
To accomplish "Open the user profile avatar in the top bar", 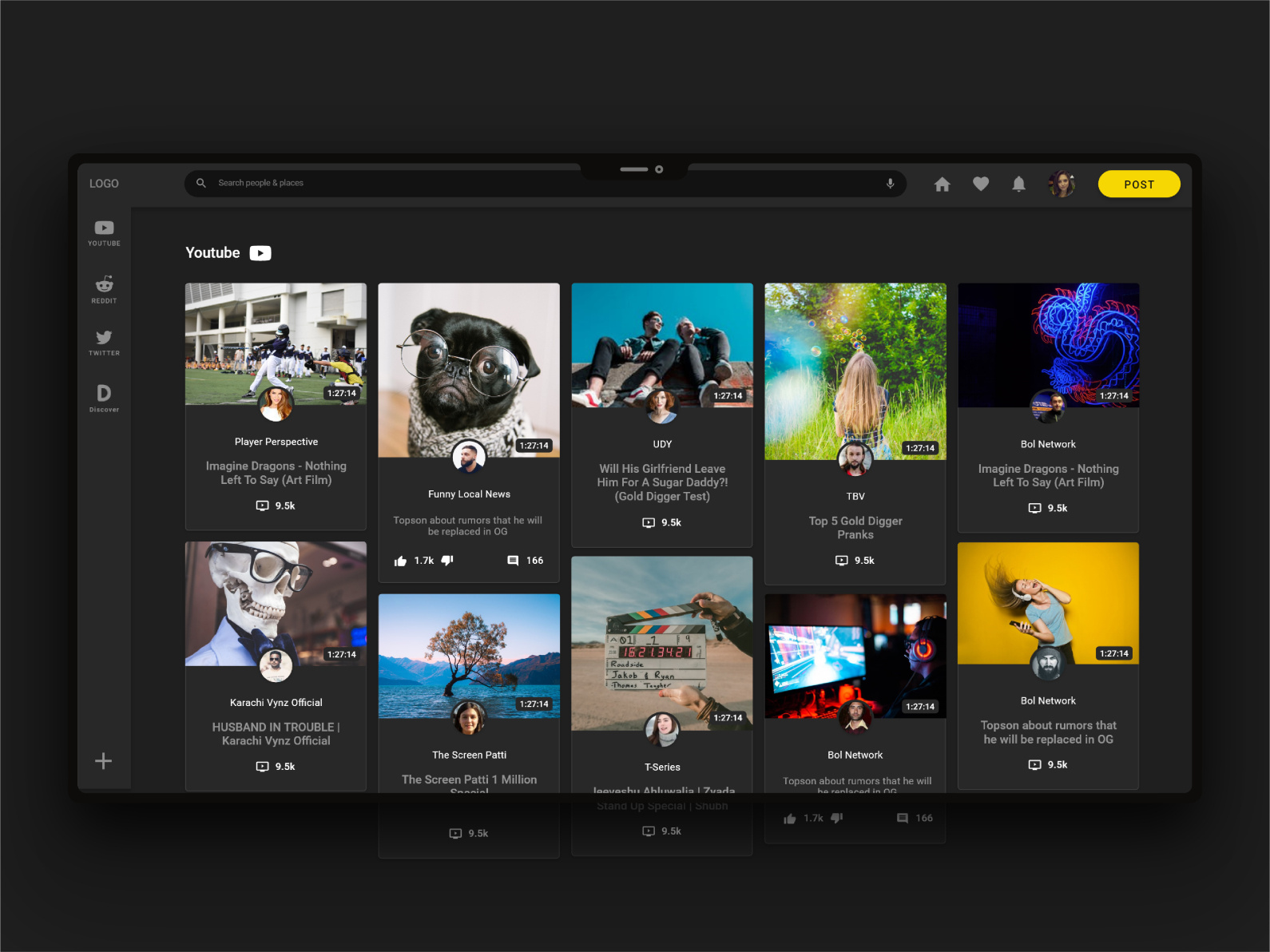I will tap(1062, 184).
